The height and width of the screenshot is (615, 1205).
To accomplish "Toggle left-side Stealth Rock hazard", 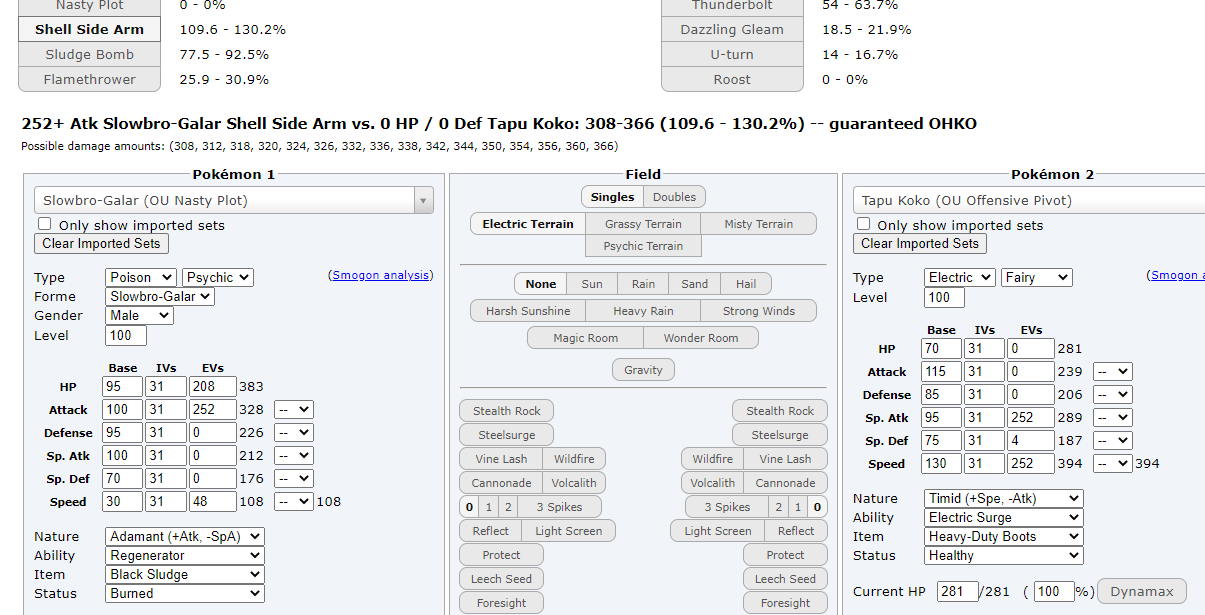I will [x=506, y=411].
